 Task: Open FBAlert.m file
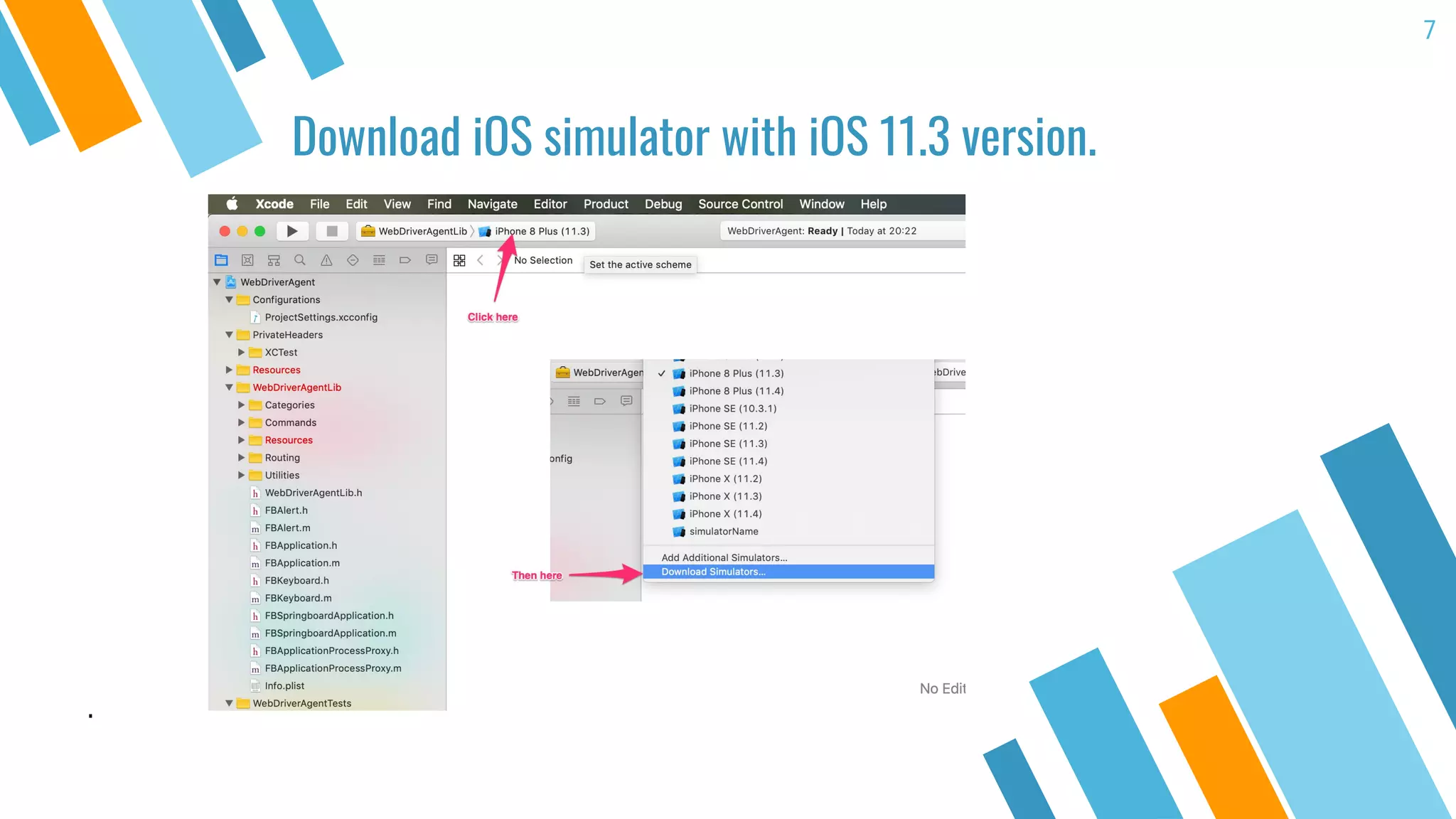point(280,528)
